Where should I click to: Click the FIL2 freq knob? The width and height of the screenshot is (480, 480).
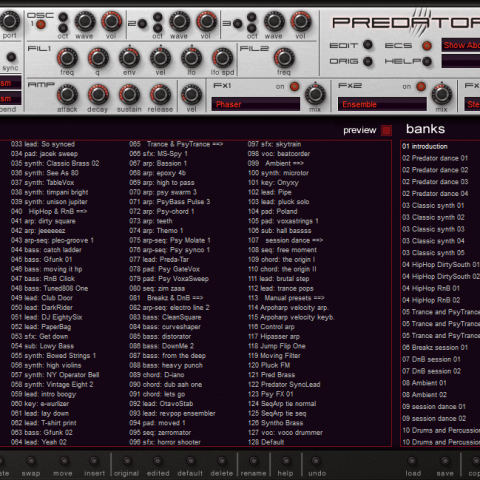click(x=284, y=58)
